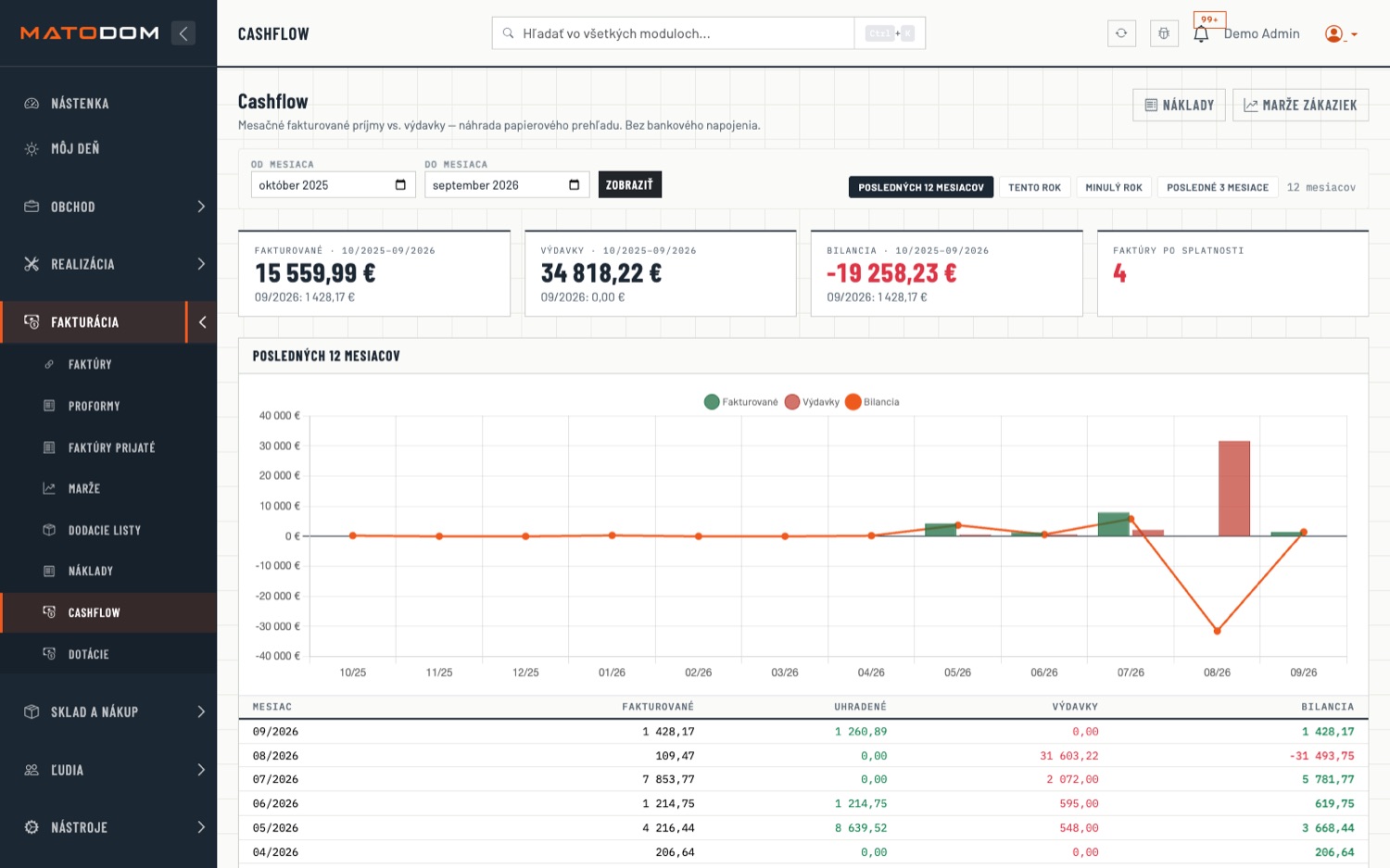Image resolution: width=1390 pixels, height=868 pixels.
Task: Click the refresh icon in header
Action: click(x=1121, y=33)
